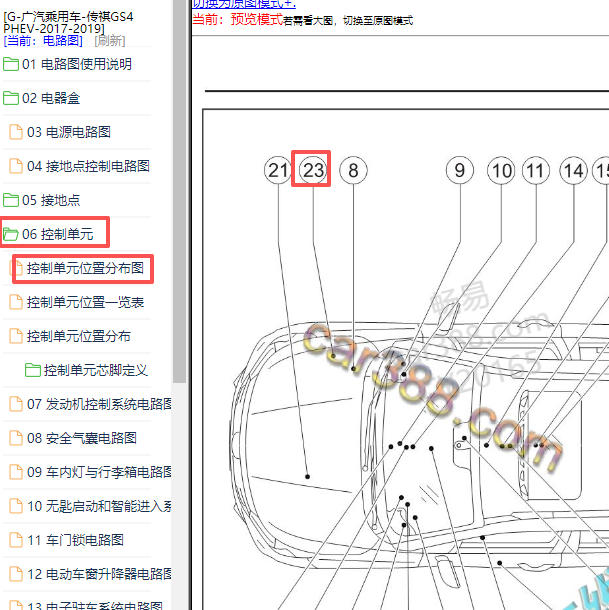Image resolution: width=609 pixels, height=610 pixels.
Task: Click callout circle number 14
Action: point(574,170)
